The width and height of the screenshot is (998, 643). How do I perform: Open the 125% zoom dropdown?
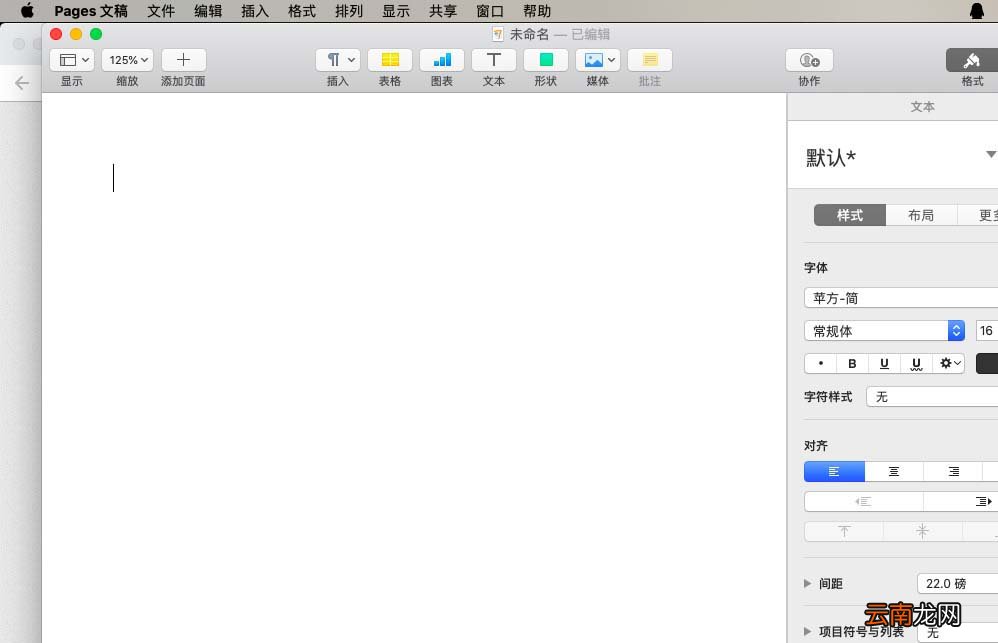pos(127,60)
